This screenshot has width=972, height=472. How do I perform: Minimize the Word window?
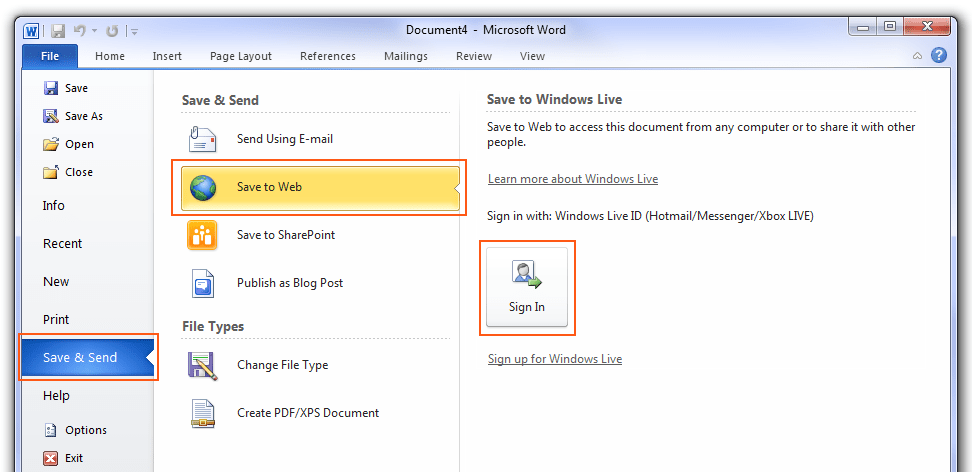coord(863,26)
